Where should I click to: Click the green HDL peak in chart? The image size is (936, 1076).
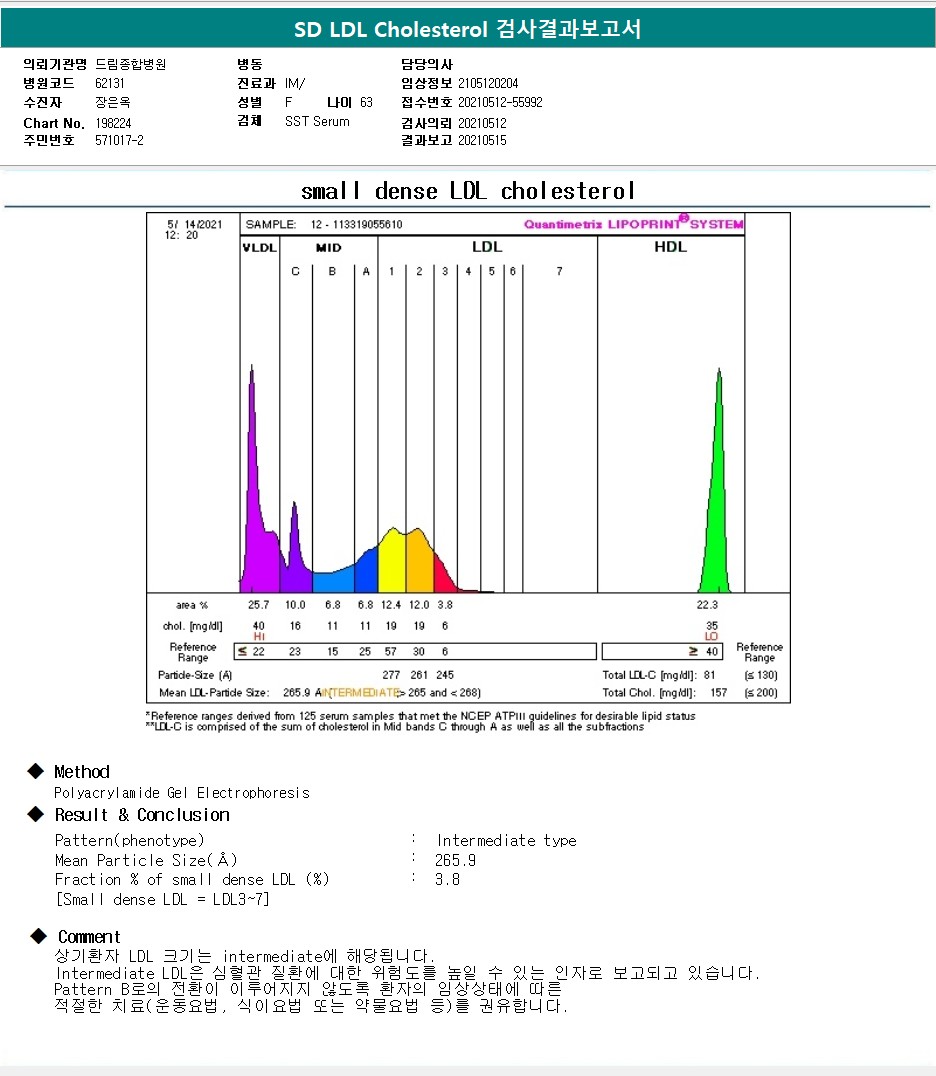(x=716, y=500)
